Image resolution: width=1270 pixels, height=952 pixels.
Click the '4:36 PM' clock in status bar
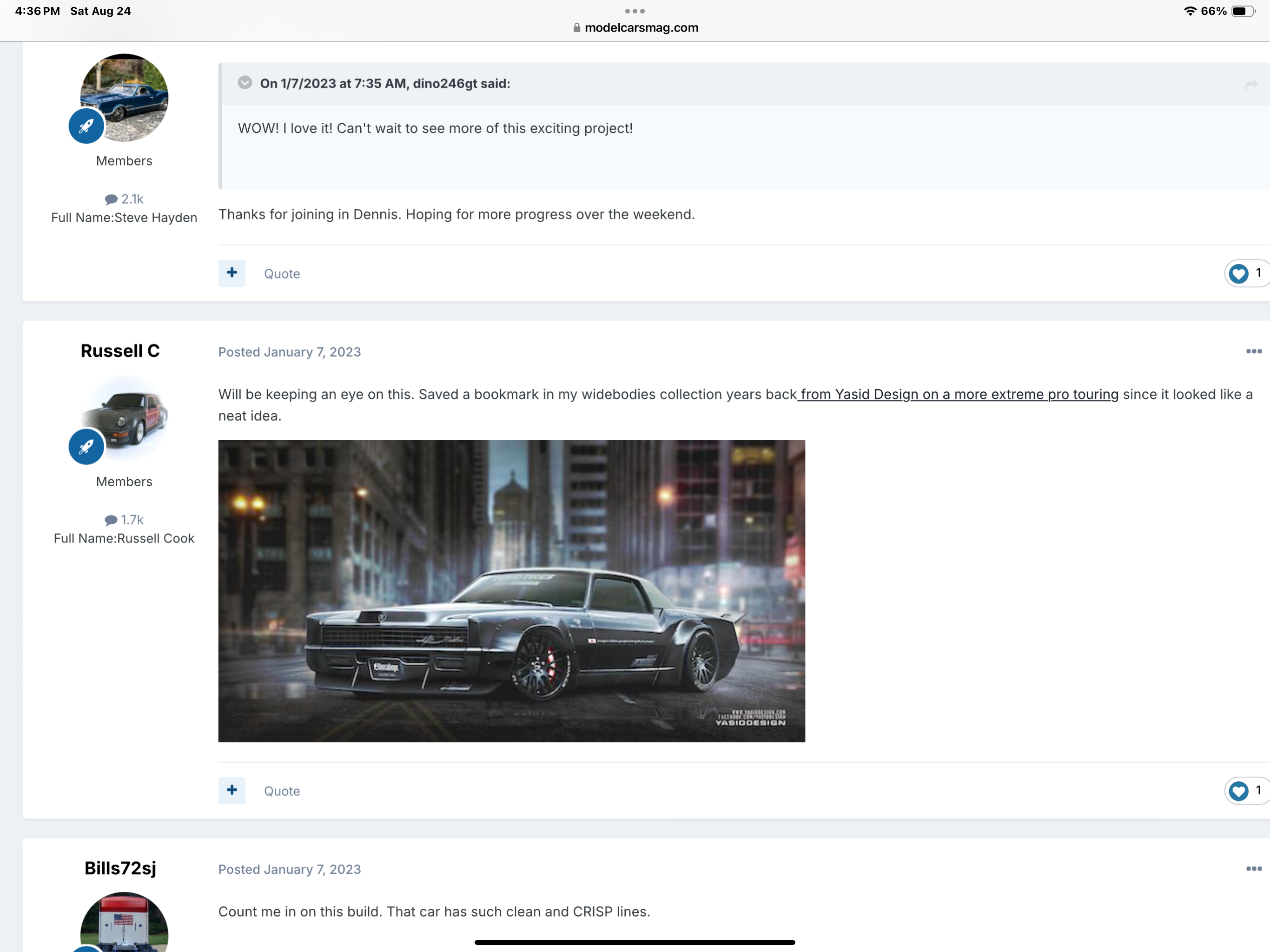tap(37, 11)
